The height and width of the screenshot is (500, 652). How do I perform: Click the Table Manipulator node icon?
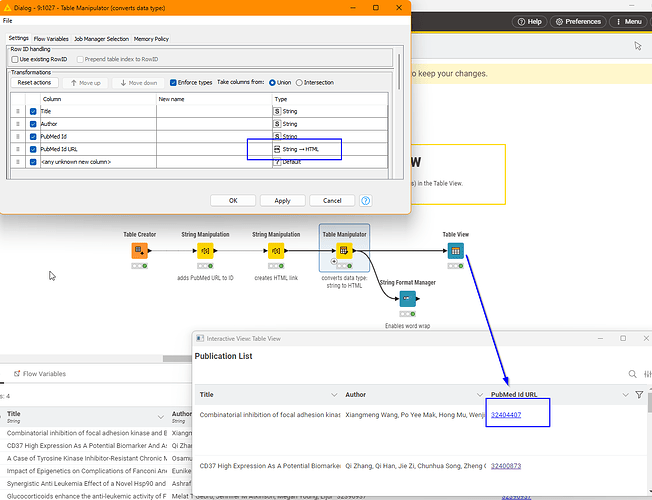click(x=344, y=251)
